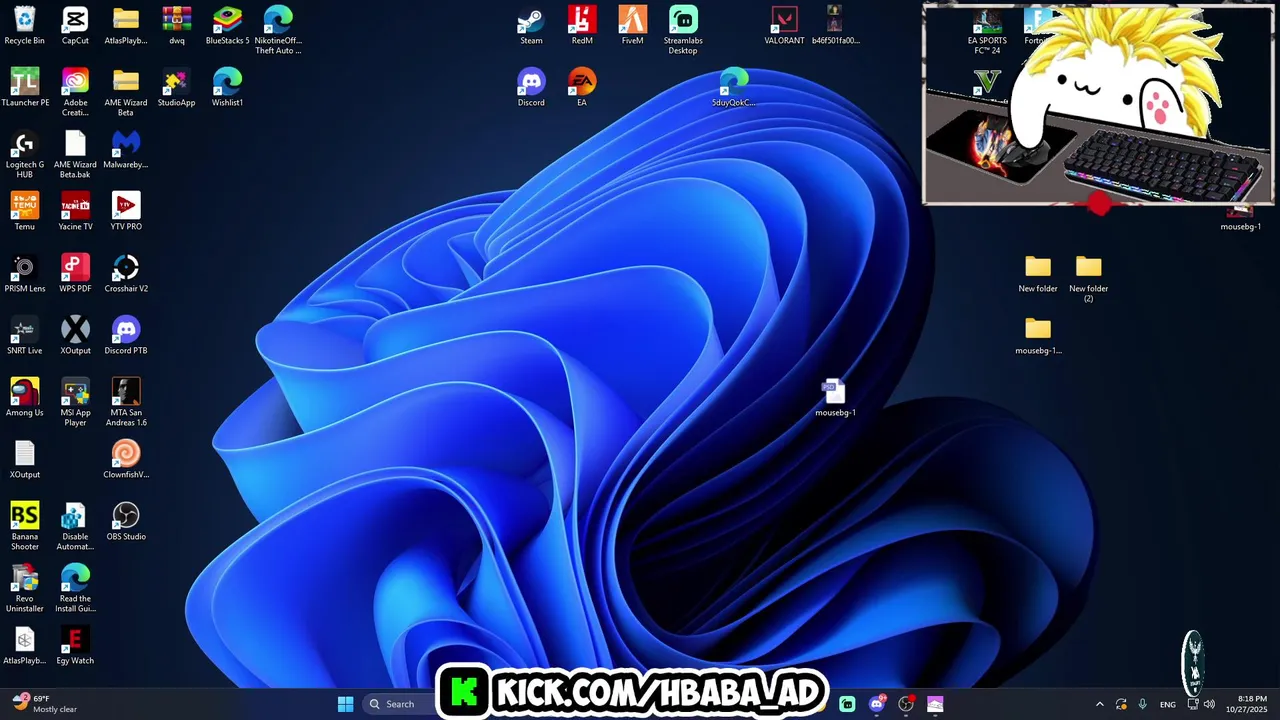1280x720 pixels.
Task: Launch Logitech G HUB
Action: [25, 154]
